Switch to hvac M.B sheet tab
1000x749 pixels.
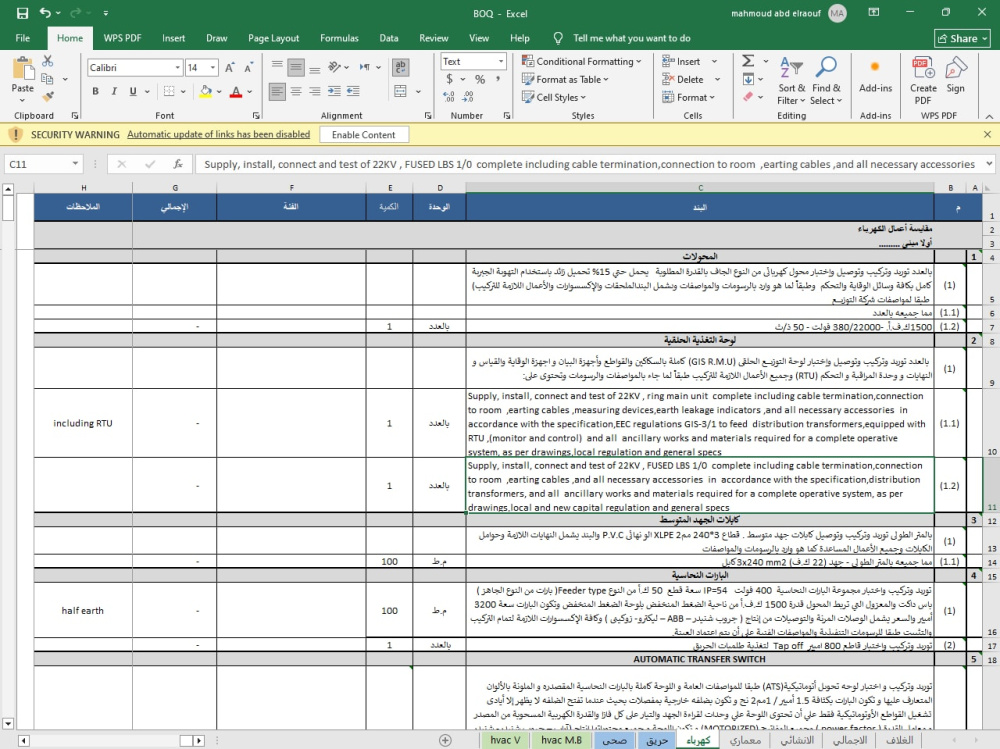(x=561, y=740)
